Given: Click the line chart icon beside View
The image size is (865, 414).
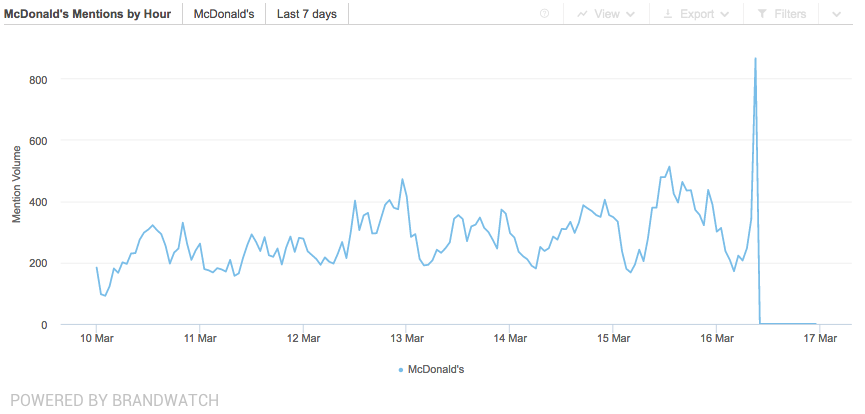Looking at the screenshot, I should (x=582, y=14).
